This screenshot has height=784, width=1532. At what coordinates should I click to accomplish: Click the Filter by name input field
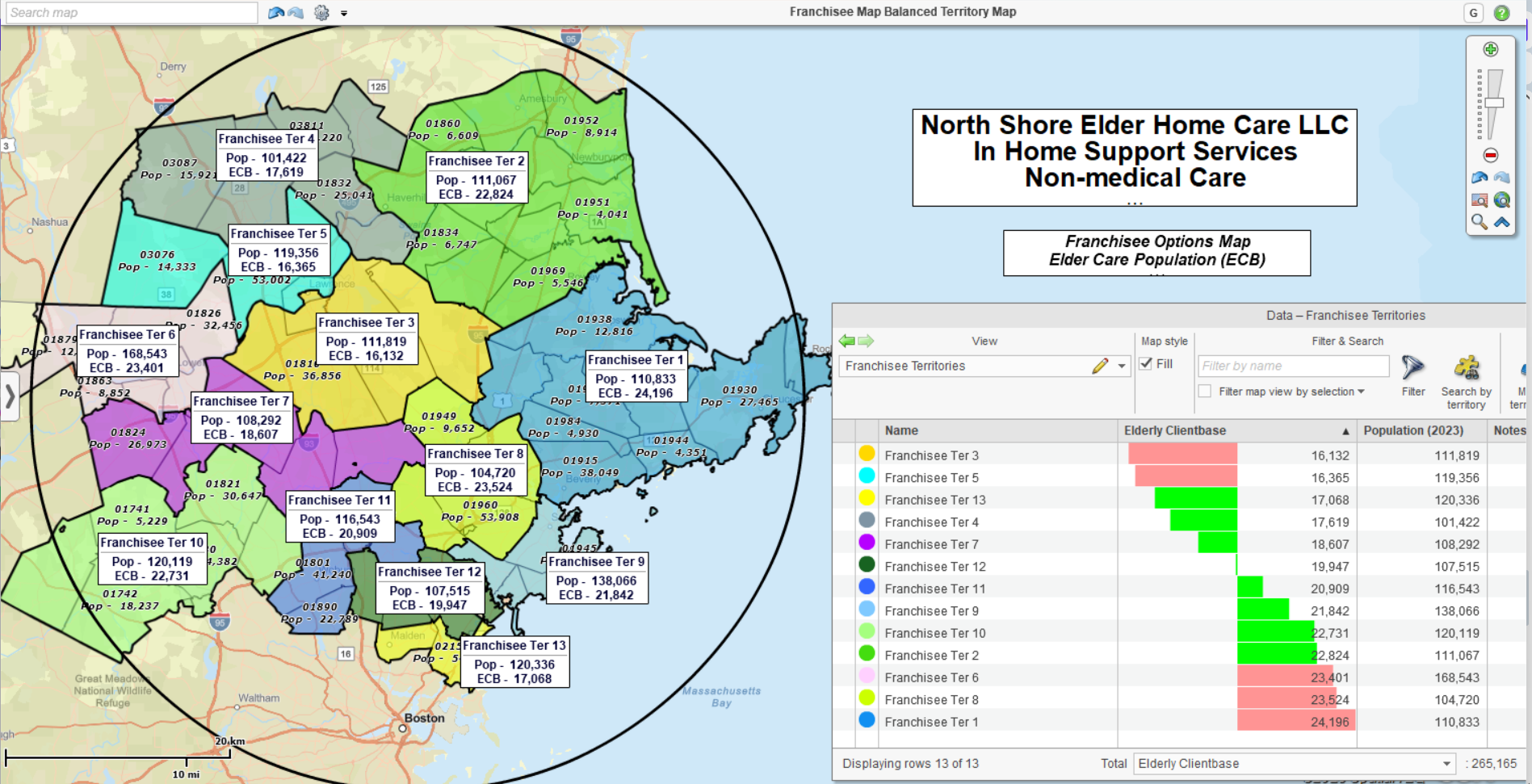(1292, 366)
